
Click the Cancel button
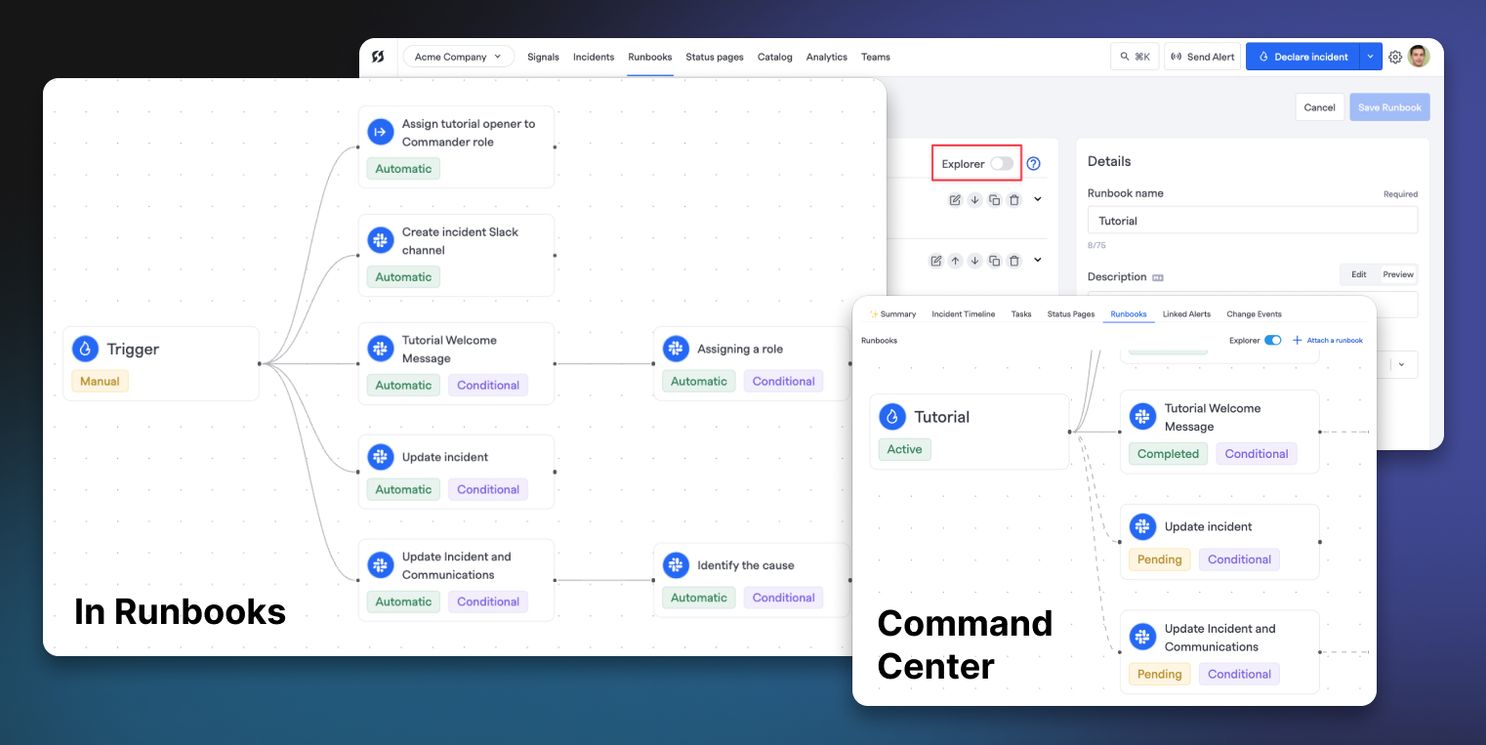1319,107
